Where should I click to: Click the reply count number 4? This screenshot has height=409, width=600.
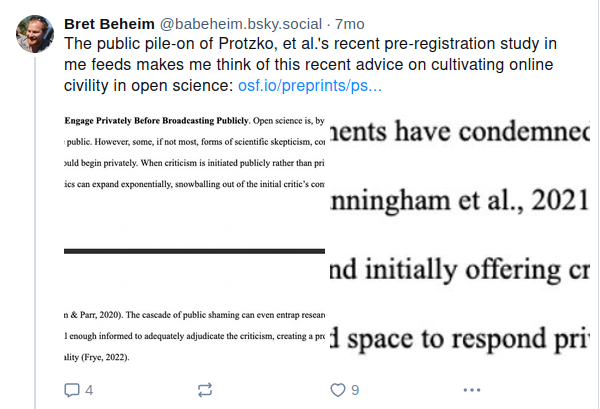pos(89,390)
